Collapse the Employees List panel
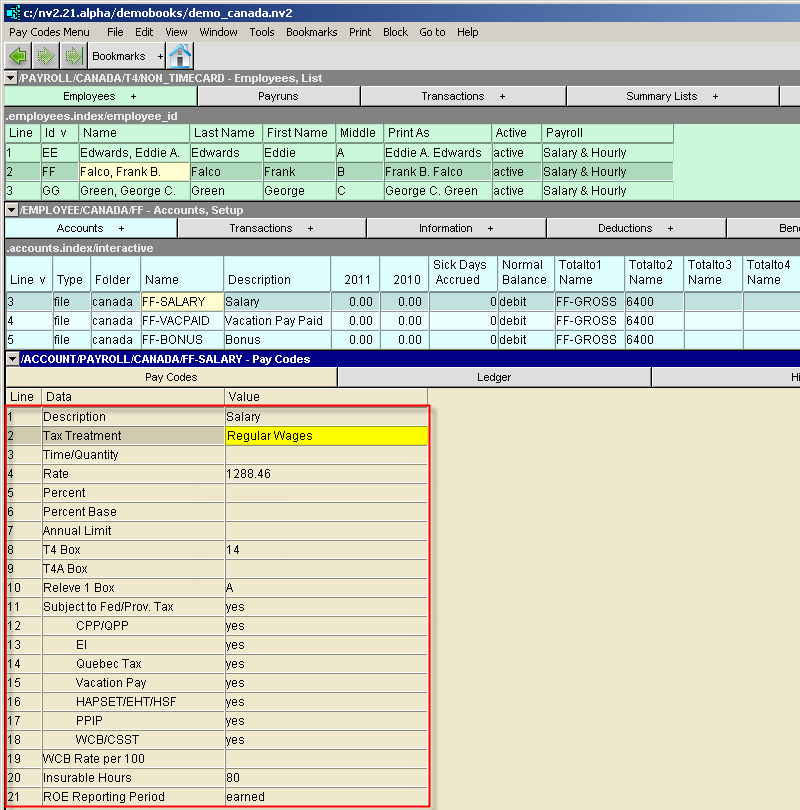Viewport: 800px width, 810px height. coord(11,78)
